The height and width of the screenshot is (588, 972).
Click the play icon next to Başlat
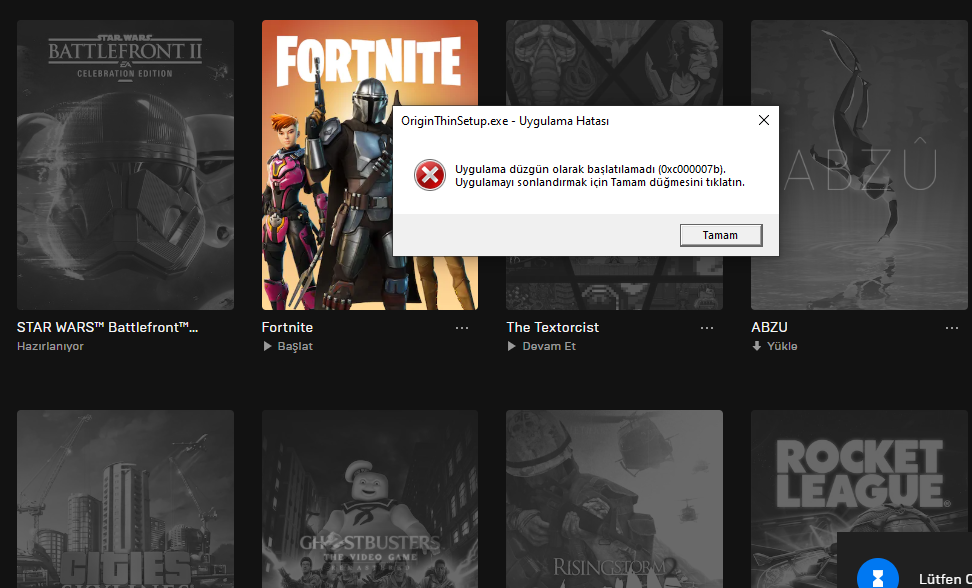point(267,346)
